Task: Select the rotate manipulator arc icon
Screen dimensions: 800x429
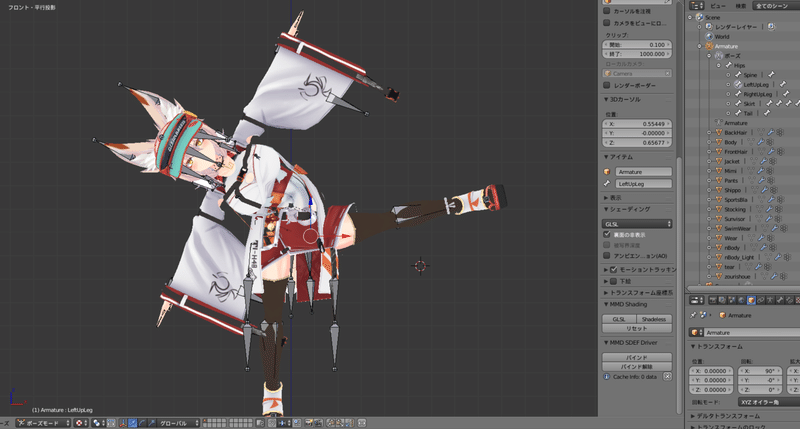Action: (142, 423)
